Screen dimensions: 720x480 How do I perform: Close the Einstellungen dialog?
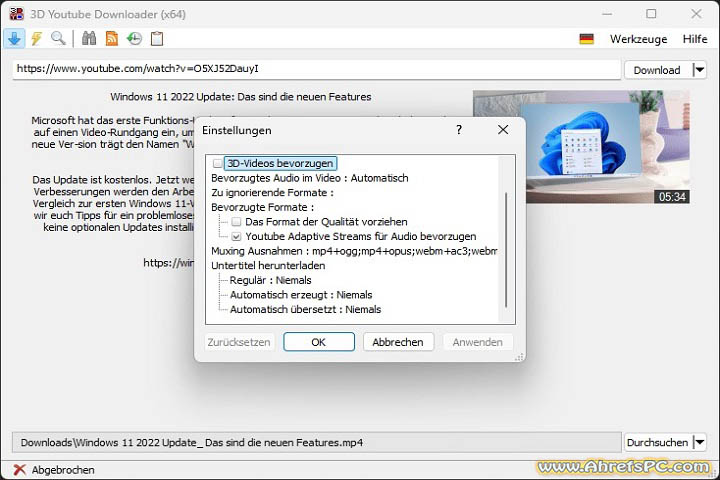pos(503,130)
